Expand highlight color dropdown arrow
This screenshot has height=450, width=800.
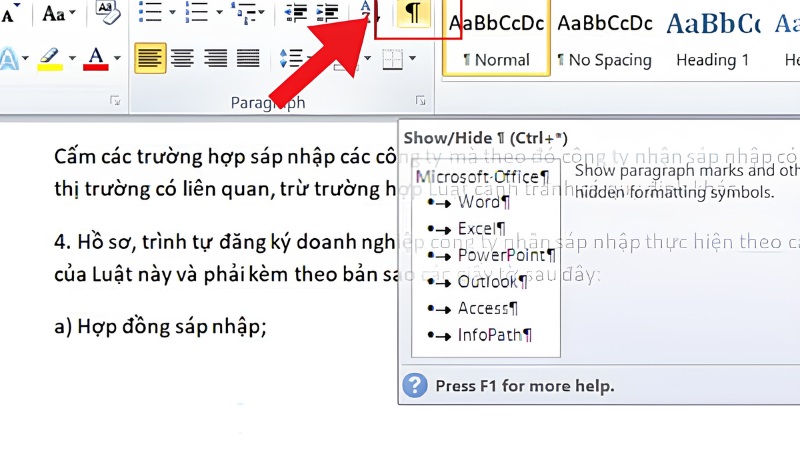pos(72,58)
